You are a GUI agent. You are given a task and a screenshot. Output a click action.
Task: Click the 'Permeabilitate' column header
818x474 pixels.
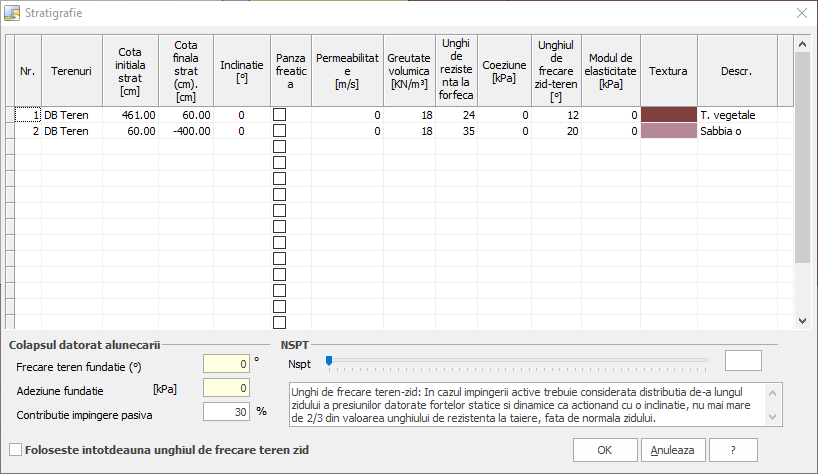point(347,71)
